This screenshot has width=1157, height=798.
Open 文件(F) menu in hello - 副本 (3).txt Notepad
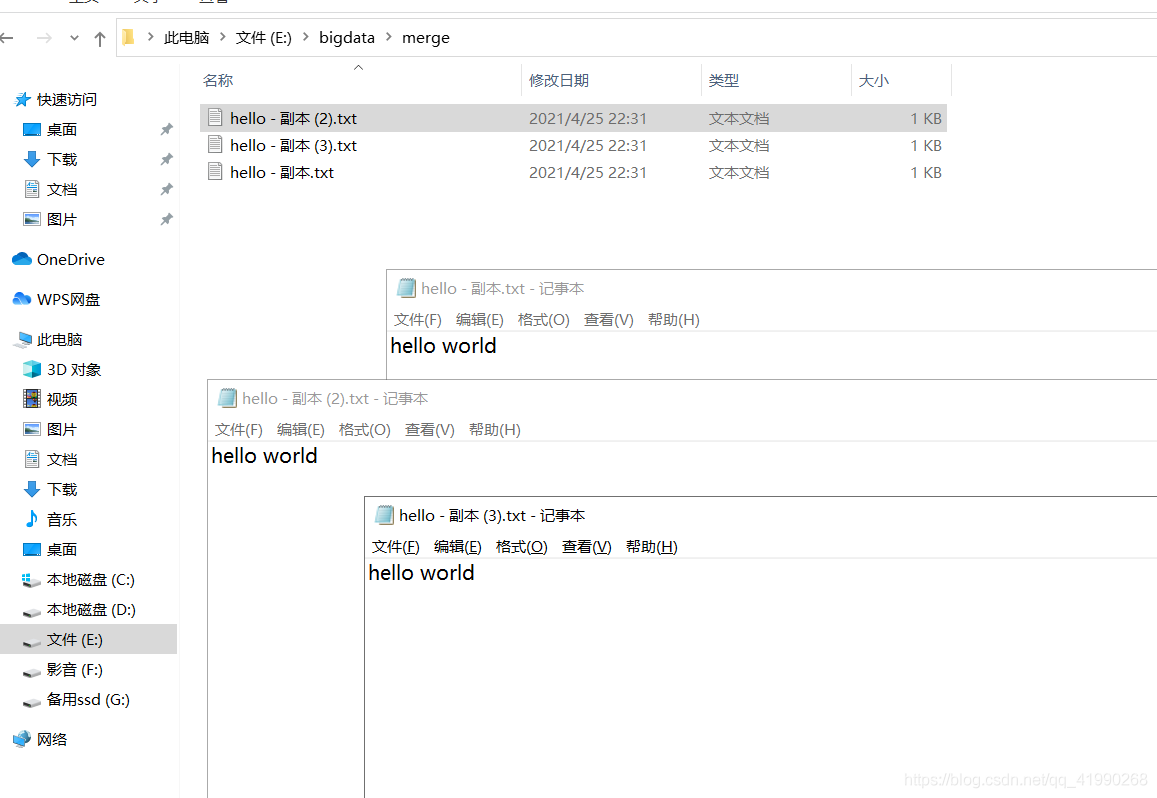coord(396,547)
